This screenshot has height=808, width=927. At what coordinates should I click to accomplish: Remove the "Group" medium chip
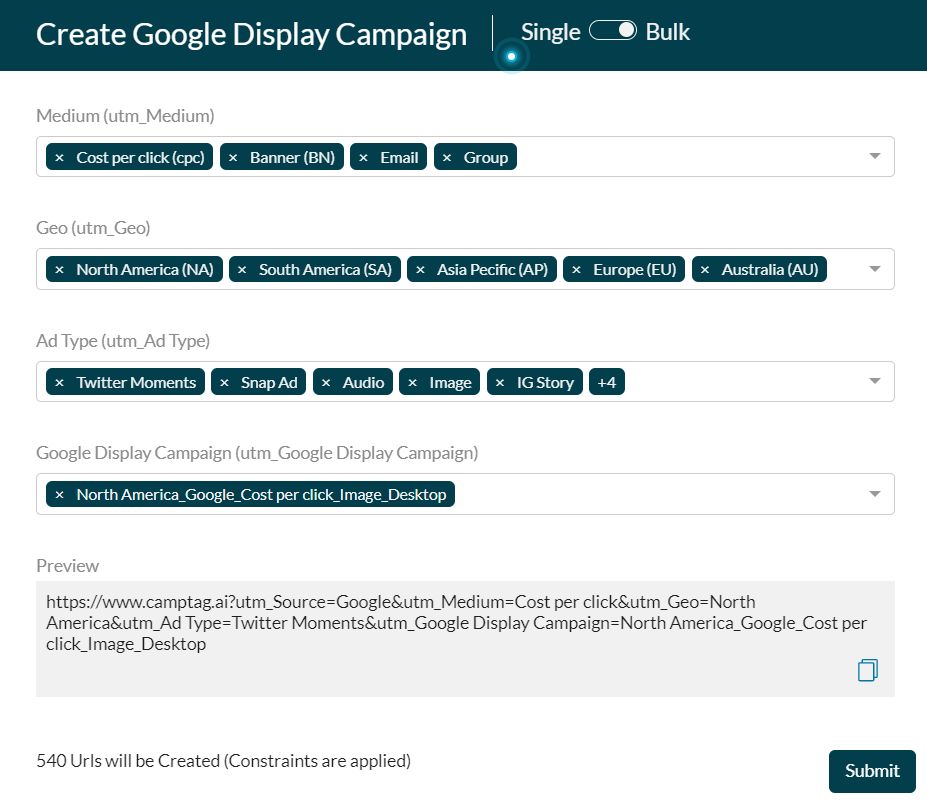pos(449,156)
